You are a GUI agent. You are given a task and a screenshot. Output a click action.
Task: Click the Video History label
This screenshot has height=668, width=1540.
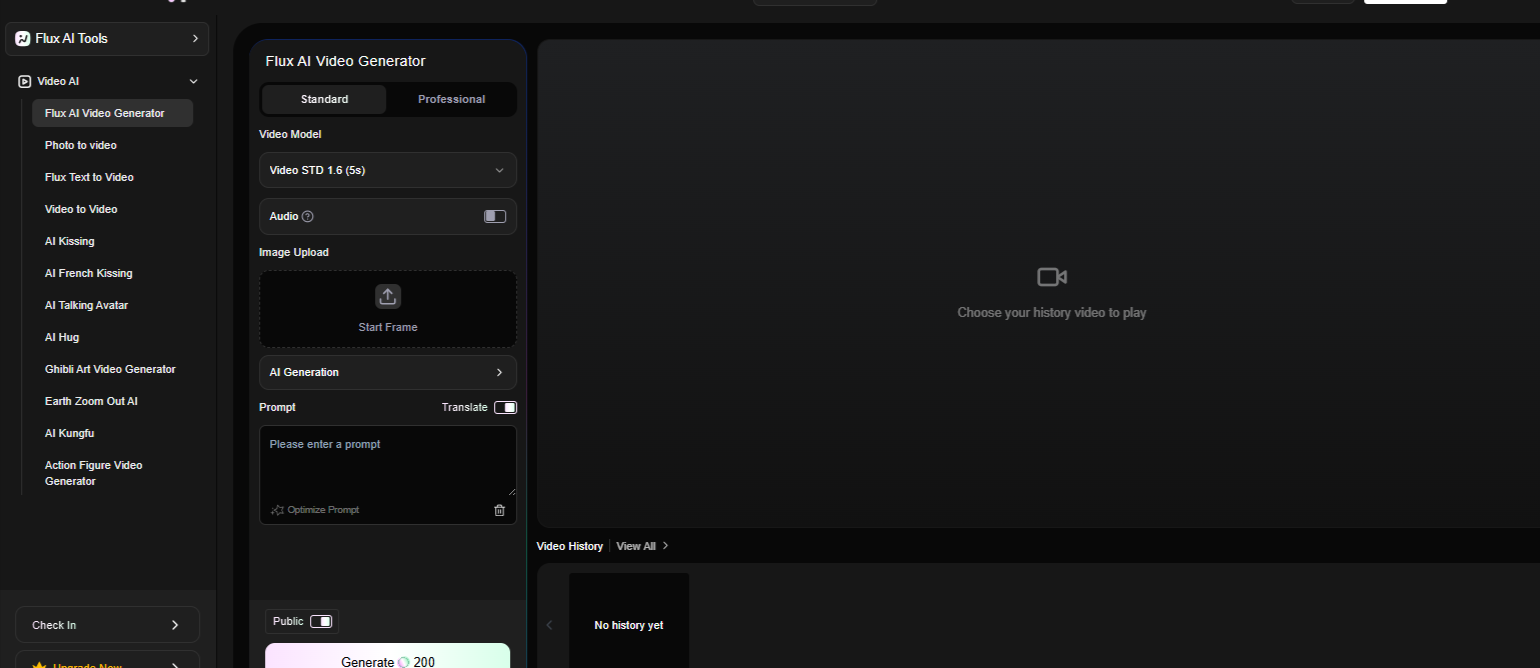point(570,546)
